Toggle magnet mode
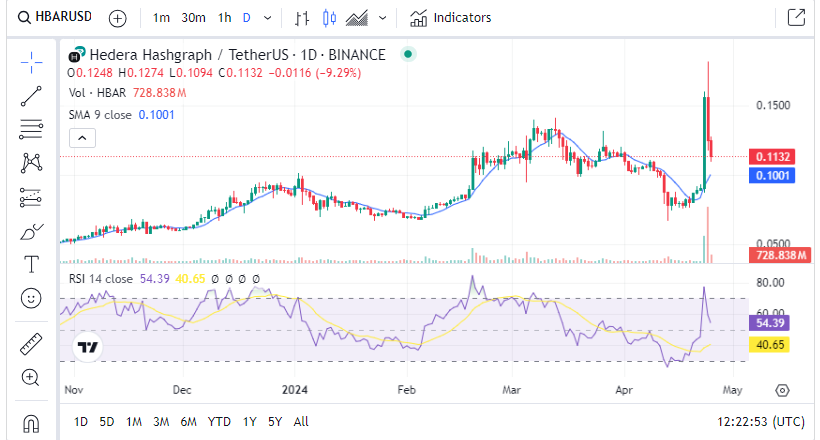The width and height of the screenshot is (820, 440). (31, 423)
